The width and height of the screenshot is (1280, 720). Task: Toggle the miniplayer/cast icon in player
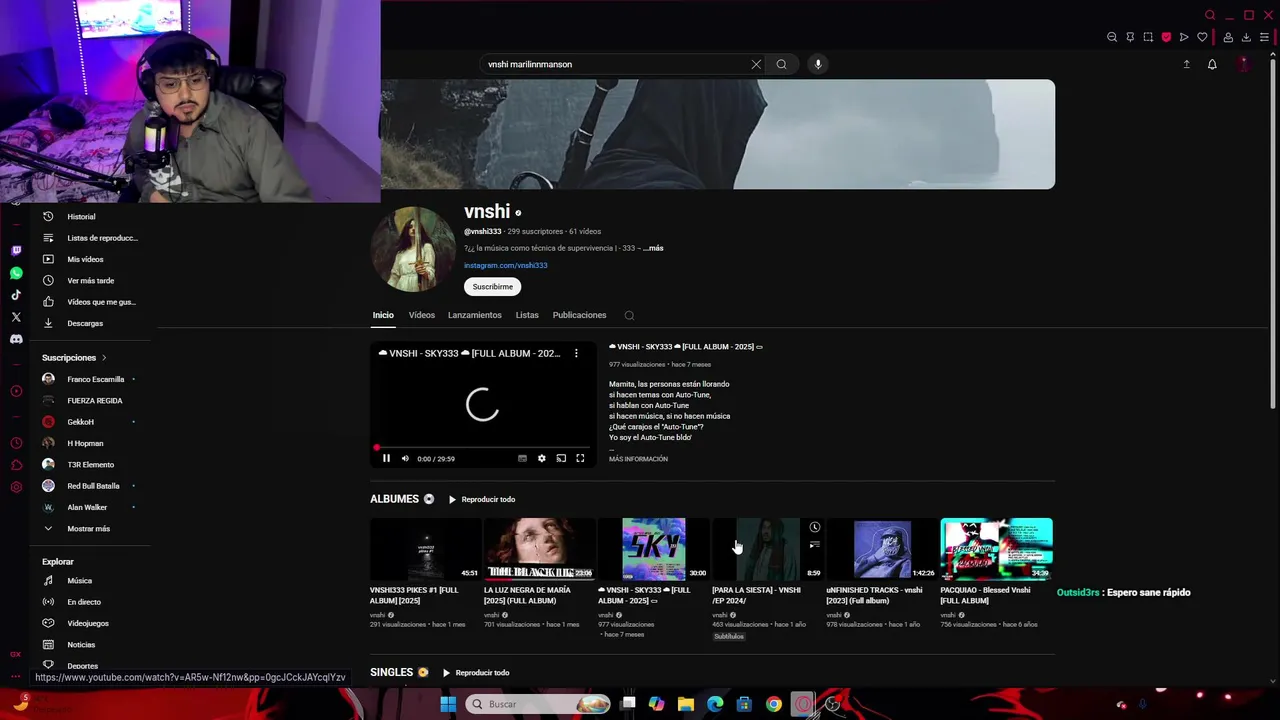coord(561,458)
